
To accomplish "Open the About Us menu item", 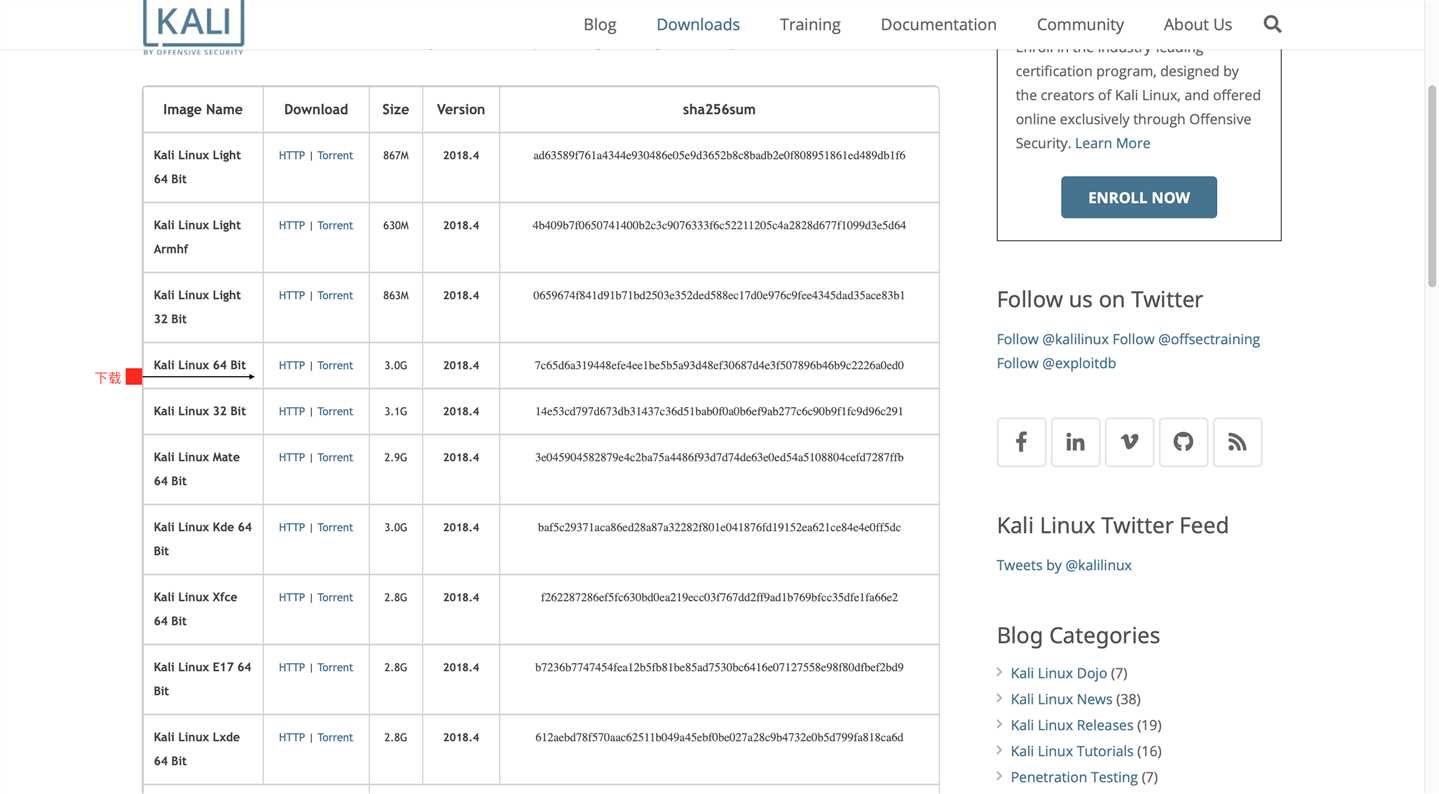I will point(1197,24).
